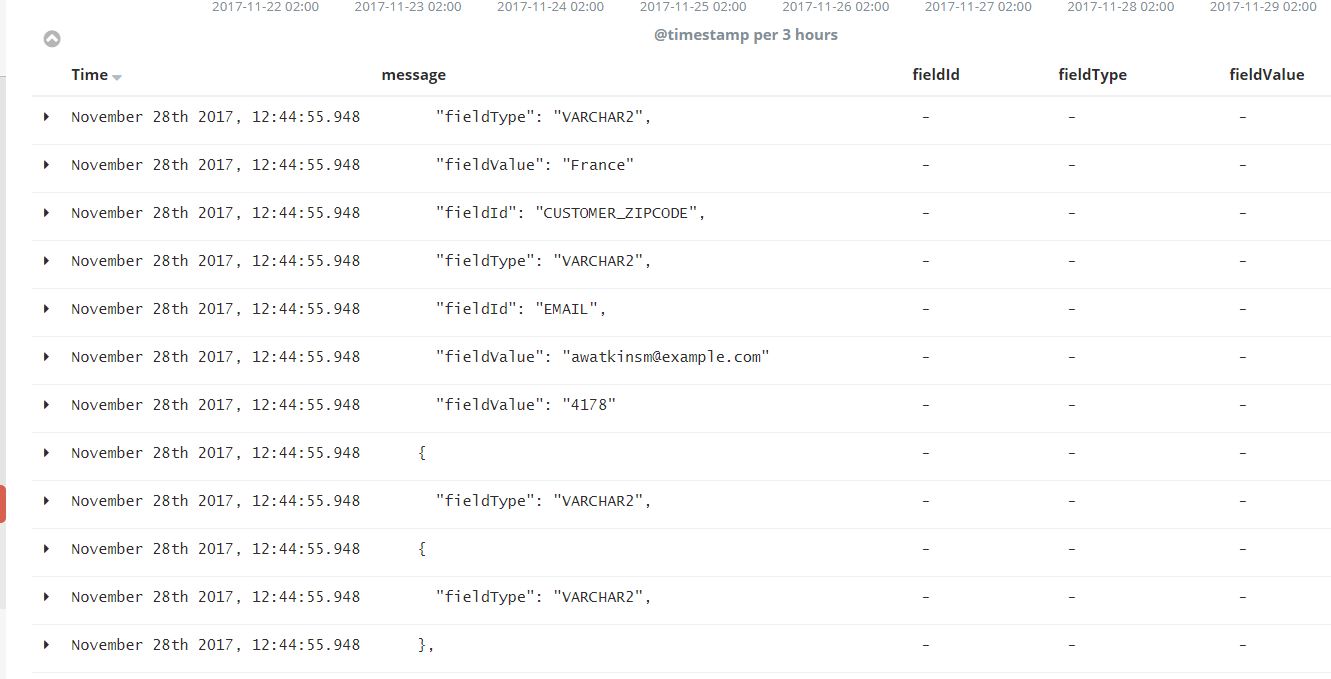Image resolution: width=1331 pixels, height=679 pixels.
Task: Expand the row containing fieldValue "France"
Action: [x=46, y=165]
